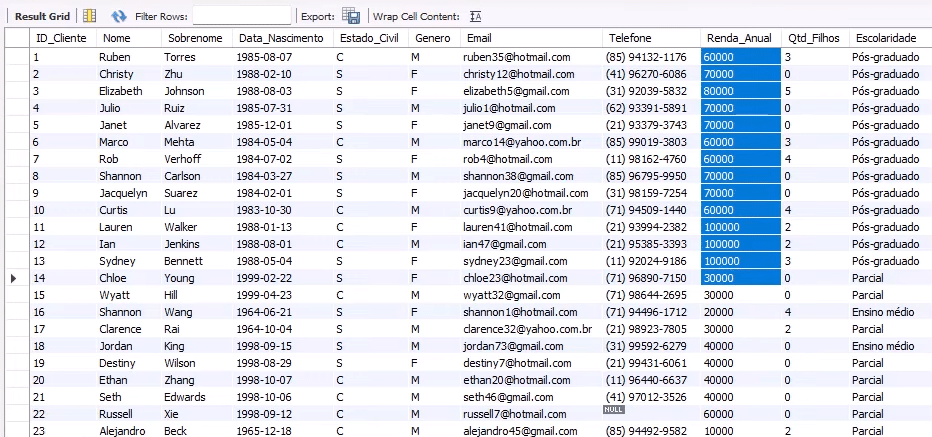Select birth date 1985-08-07 for Ruben

[x=265, y=57]
